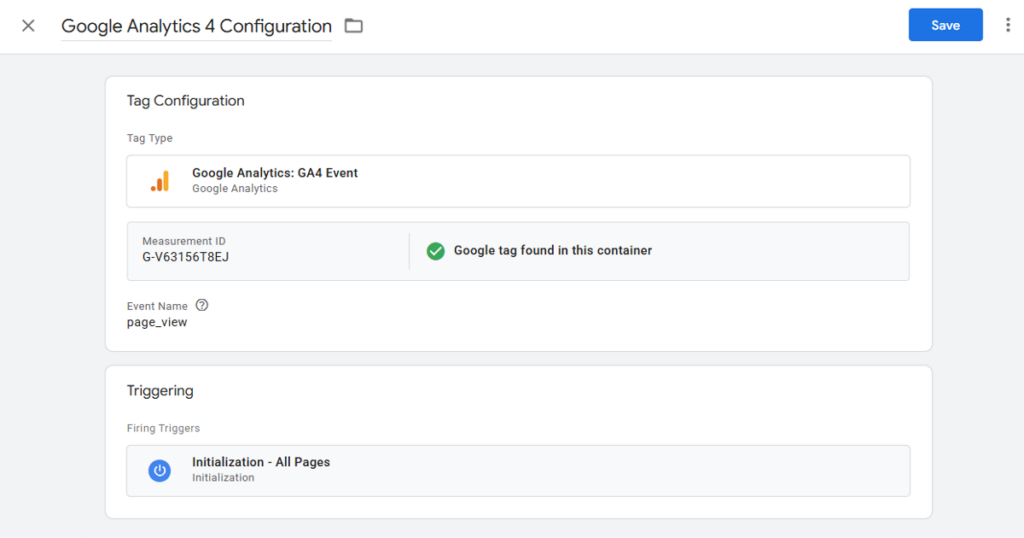Click the Measurement ID label
1024x538 pixels.
(x=183, y=241)
